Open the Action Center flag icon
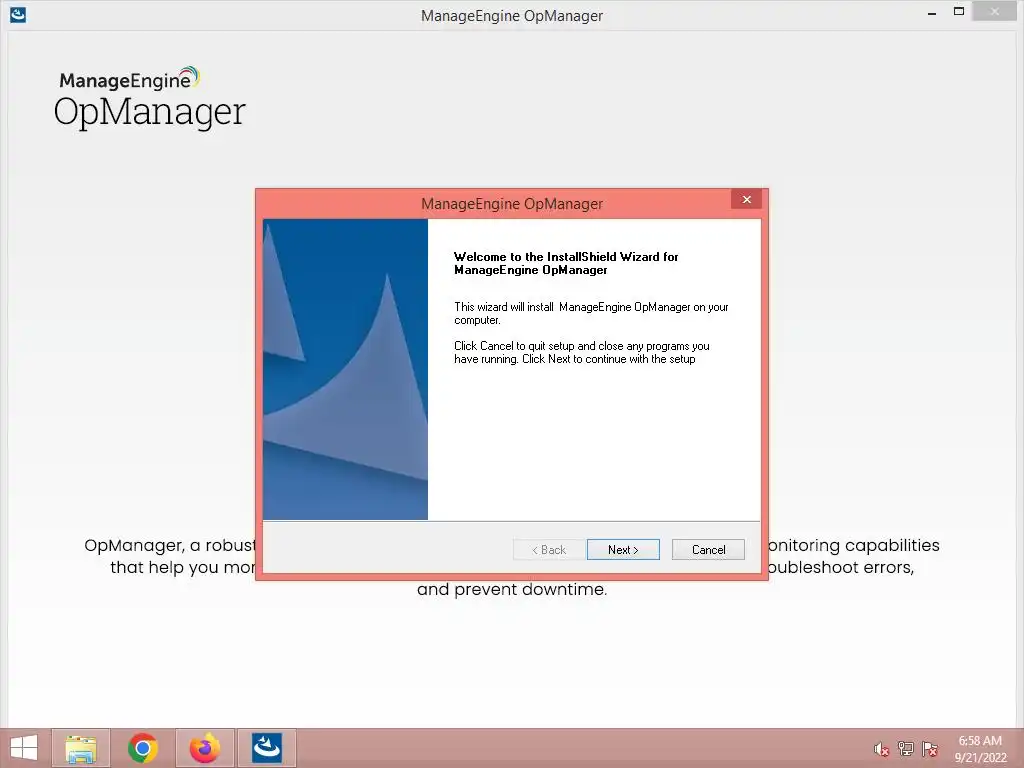This screenshot has width=1024, height=768. (929, 748)
